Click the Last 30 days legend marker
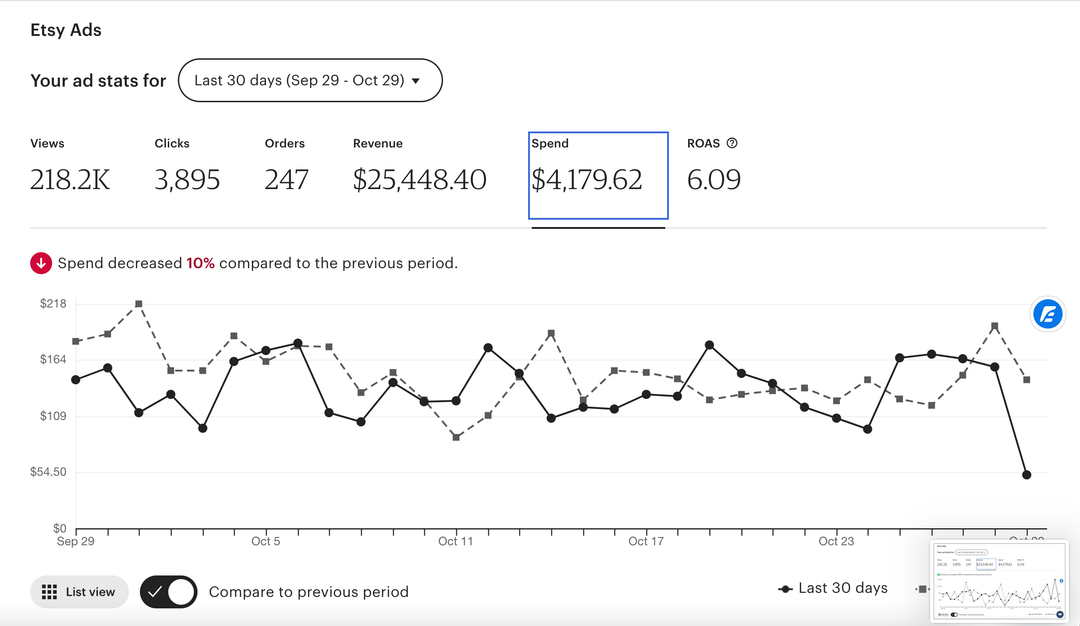The width and height of the screenshot is (1080, 626). [x=786, y=589]
